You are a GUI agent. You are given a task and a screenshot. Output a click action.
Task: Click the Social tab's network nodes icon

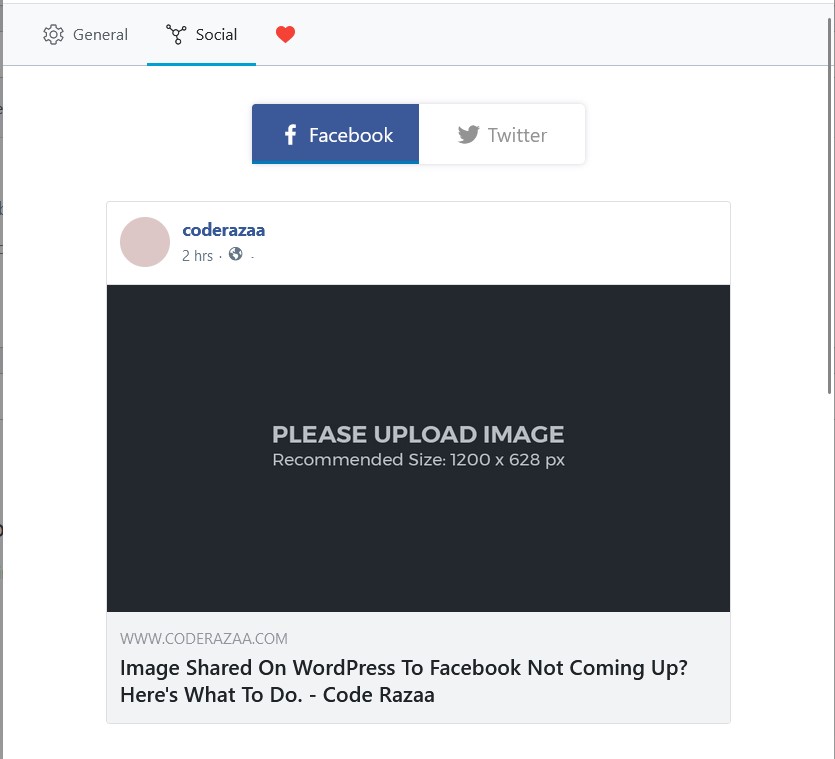pyautogui.click(x=176, y=35)
